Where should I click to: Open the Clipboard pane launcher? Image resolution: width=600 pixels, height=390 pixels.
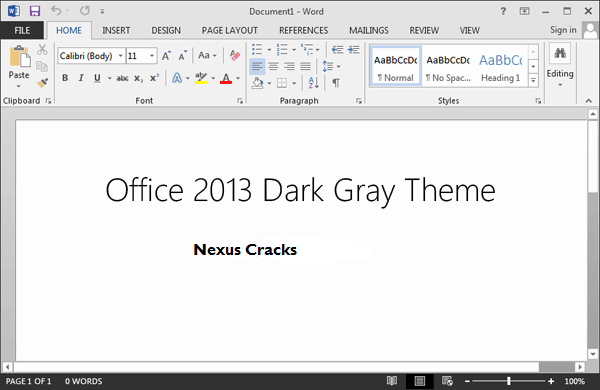(x=48, y=101)
